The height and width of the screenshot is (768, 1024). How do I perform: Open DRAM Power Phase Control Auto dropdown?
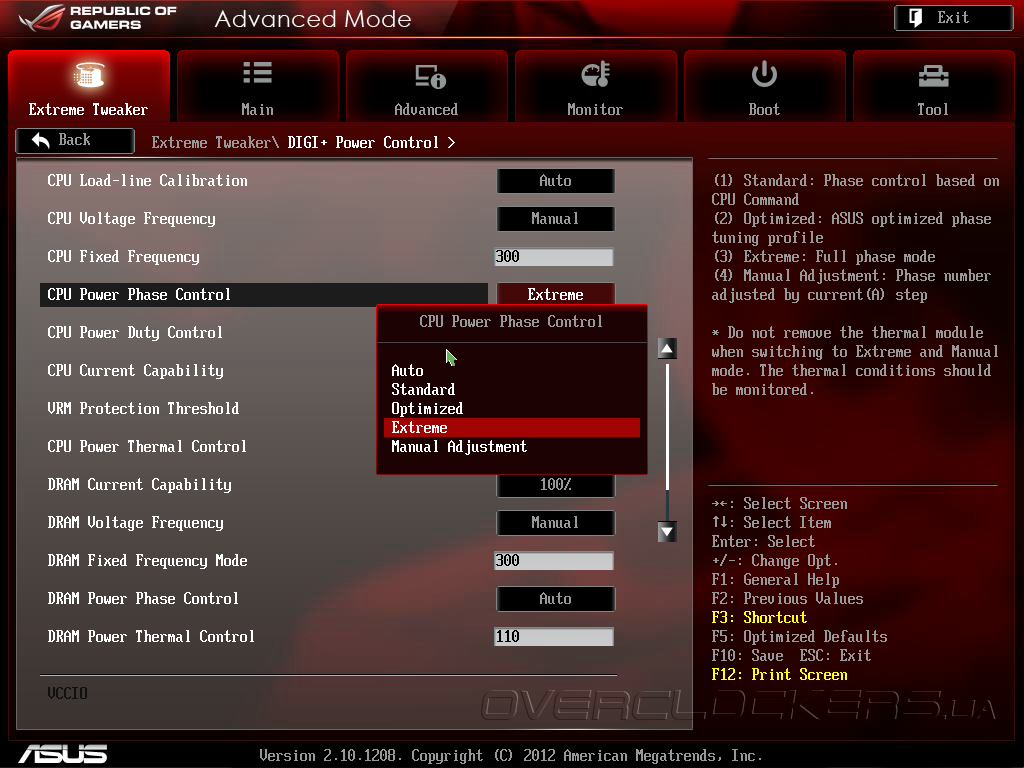[556, 599]
